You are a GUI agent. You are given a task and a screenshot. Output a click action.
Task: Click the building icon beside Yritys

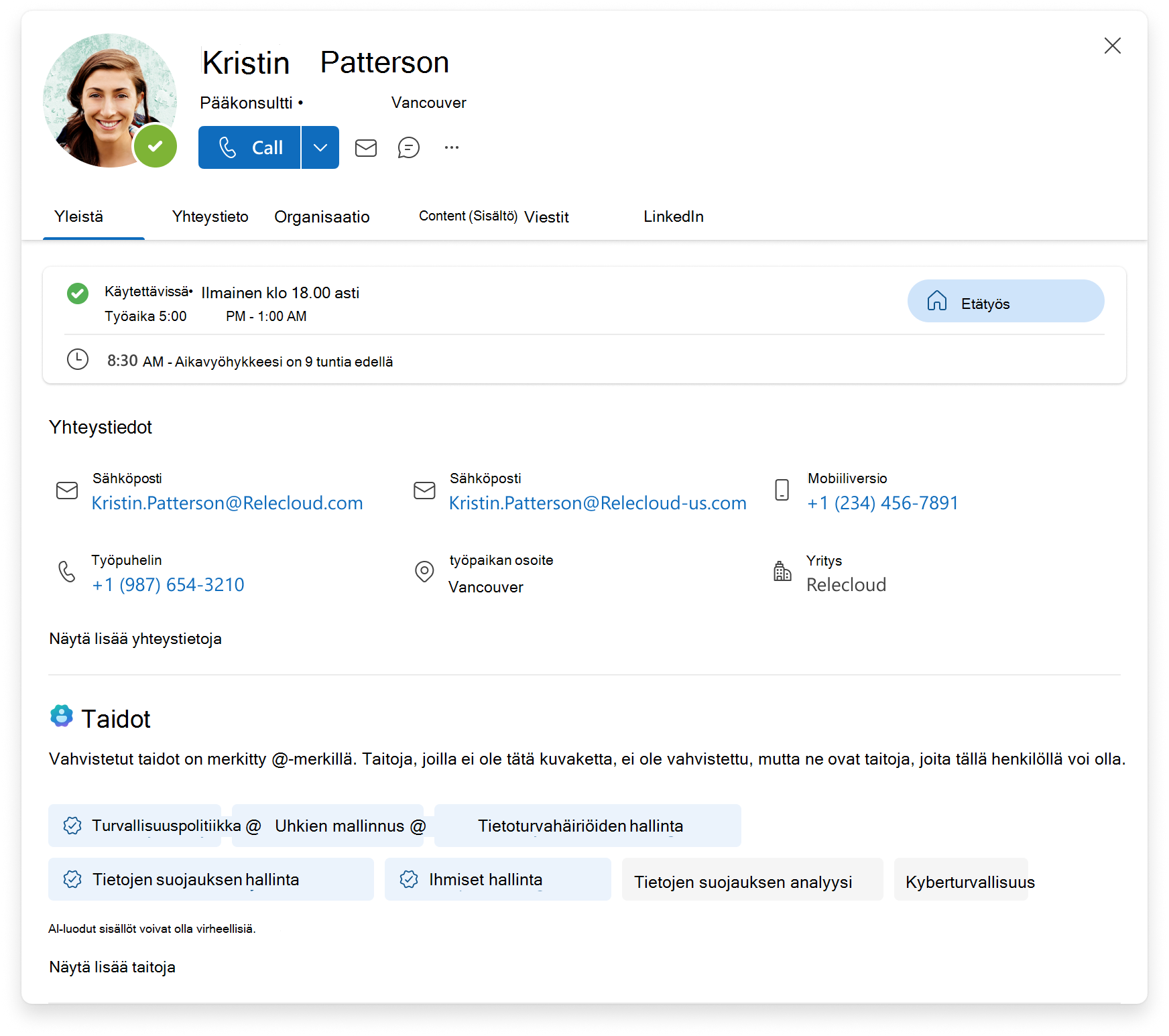click(x=782, y=571)
